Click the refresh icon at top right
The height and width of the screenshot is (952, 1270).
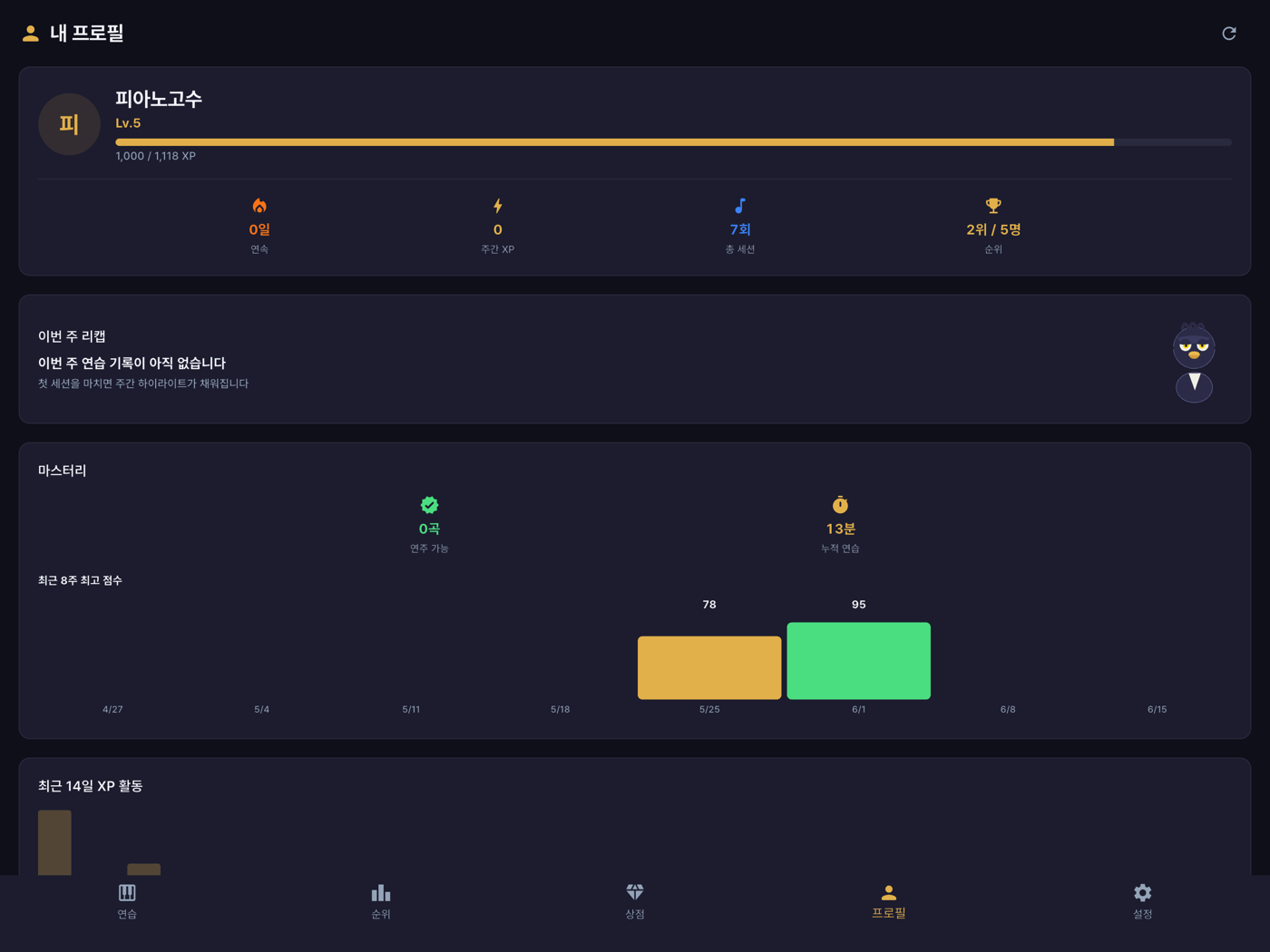click(1228, 34)
